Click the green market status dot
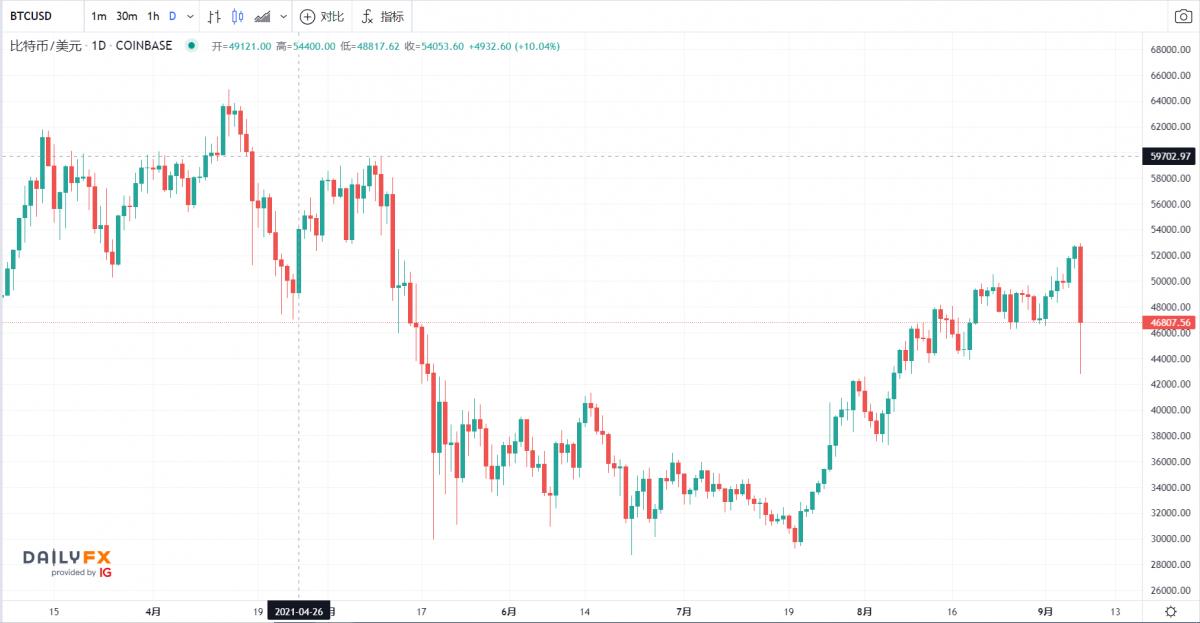1200x623 pixels. coord(190,46)
